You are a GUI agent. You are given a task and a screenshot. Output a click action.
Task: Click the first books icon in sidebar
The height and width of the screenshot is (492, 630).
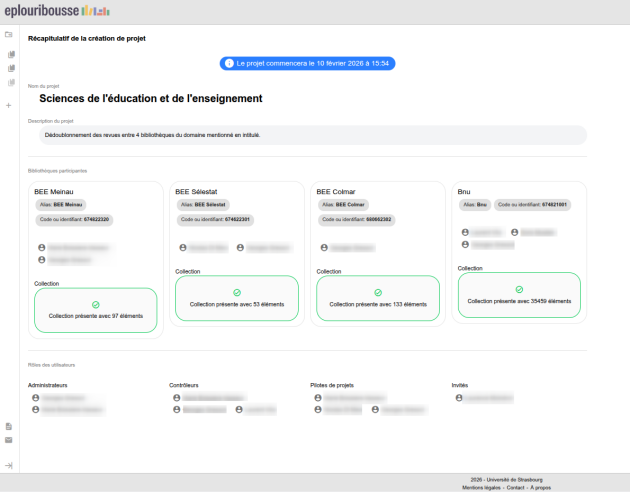(x=11, y=55)
